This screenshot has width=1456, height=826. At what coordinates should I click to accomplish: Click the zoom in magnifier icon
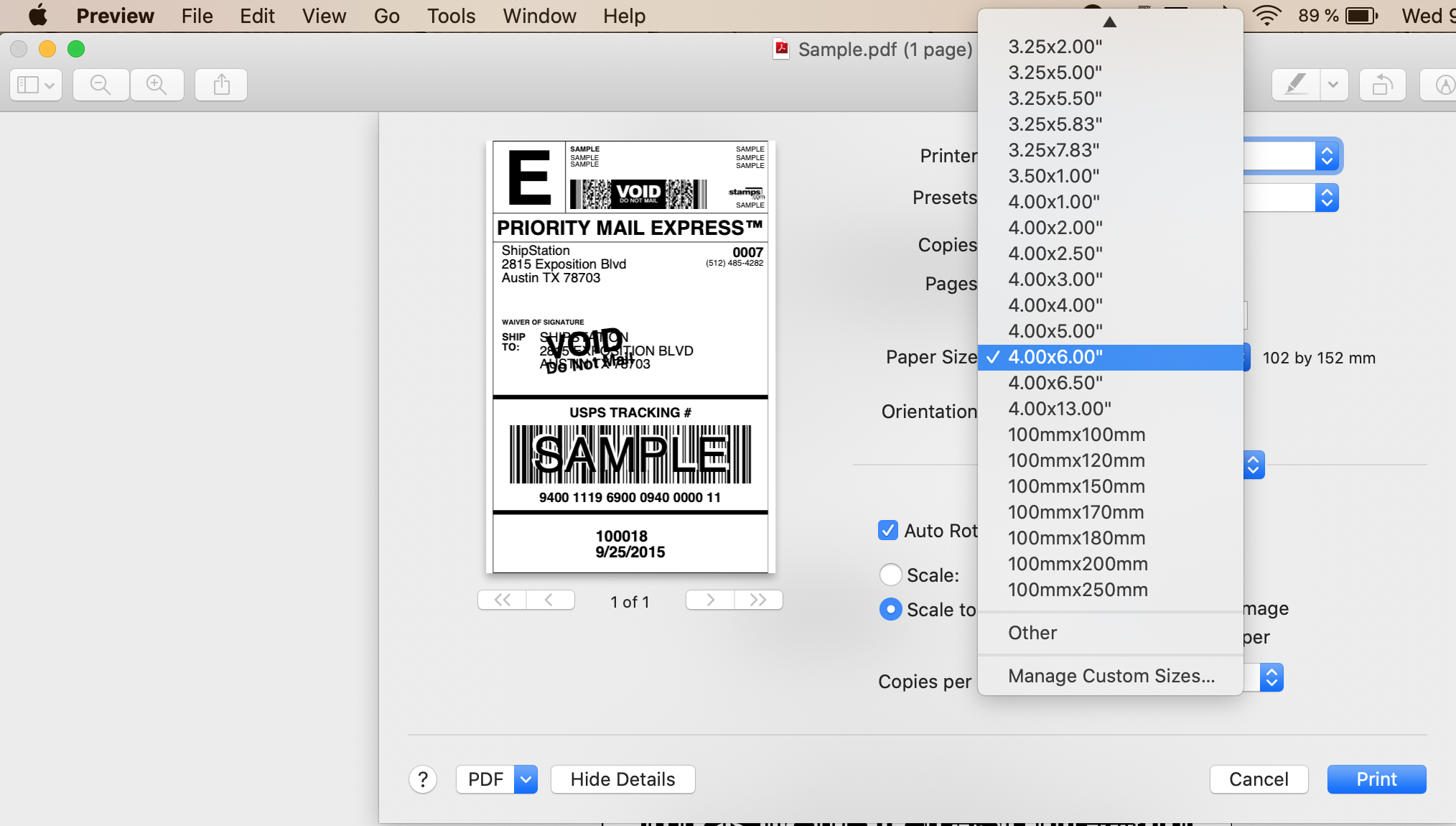pyautogui.click(x=157, y=85)
